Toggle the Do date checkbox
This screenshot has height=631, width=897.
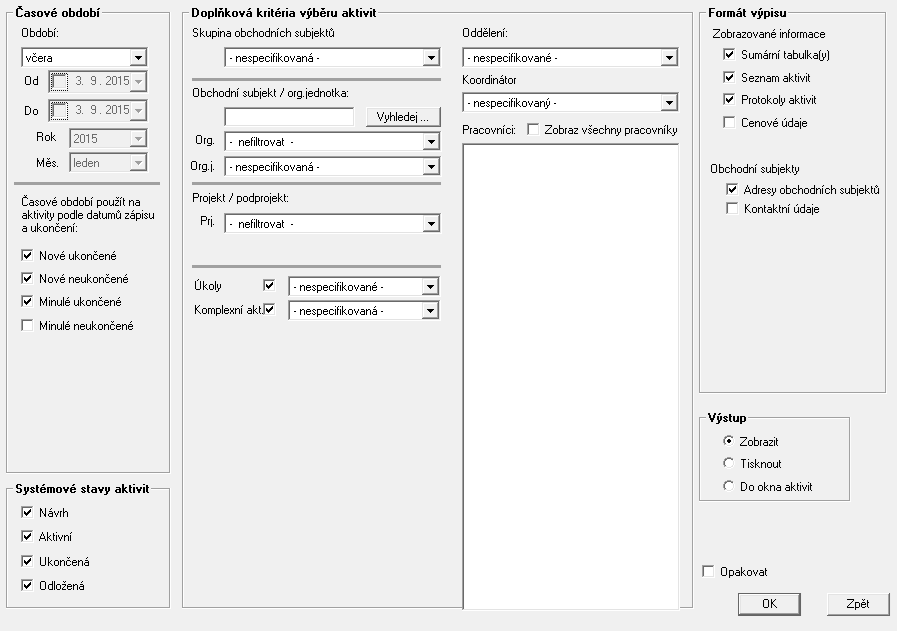coord(59,110)
